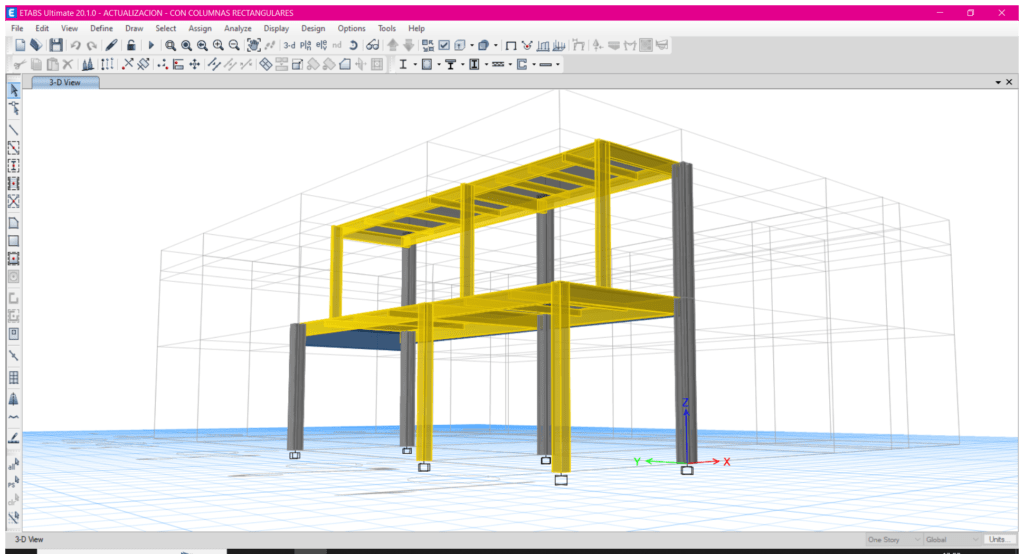Open the One Story dropdown
The height and width of the screenshot is (554, 1024).
coord(893,540)
